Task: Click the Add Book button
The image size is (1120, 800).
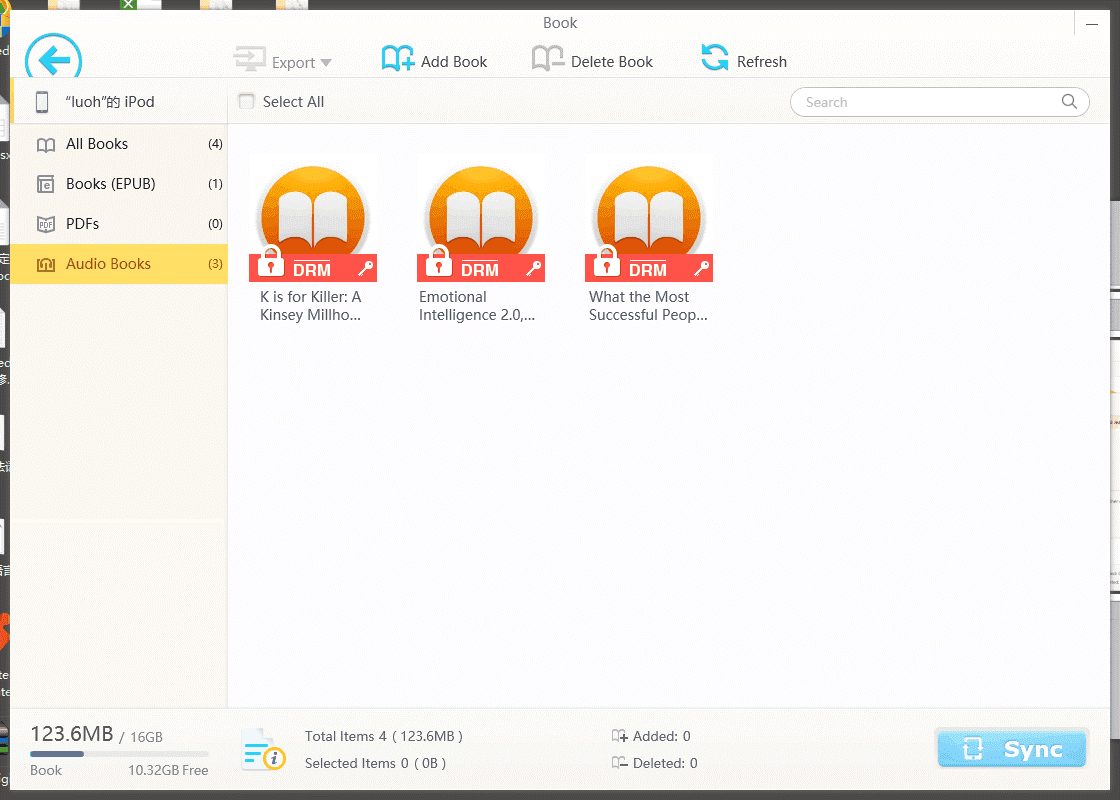Action: pos(434,61)
